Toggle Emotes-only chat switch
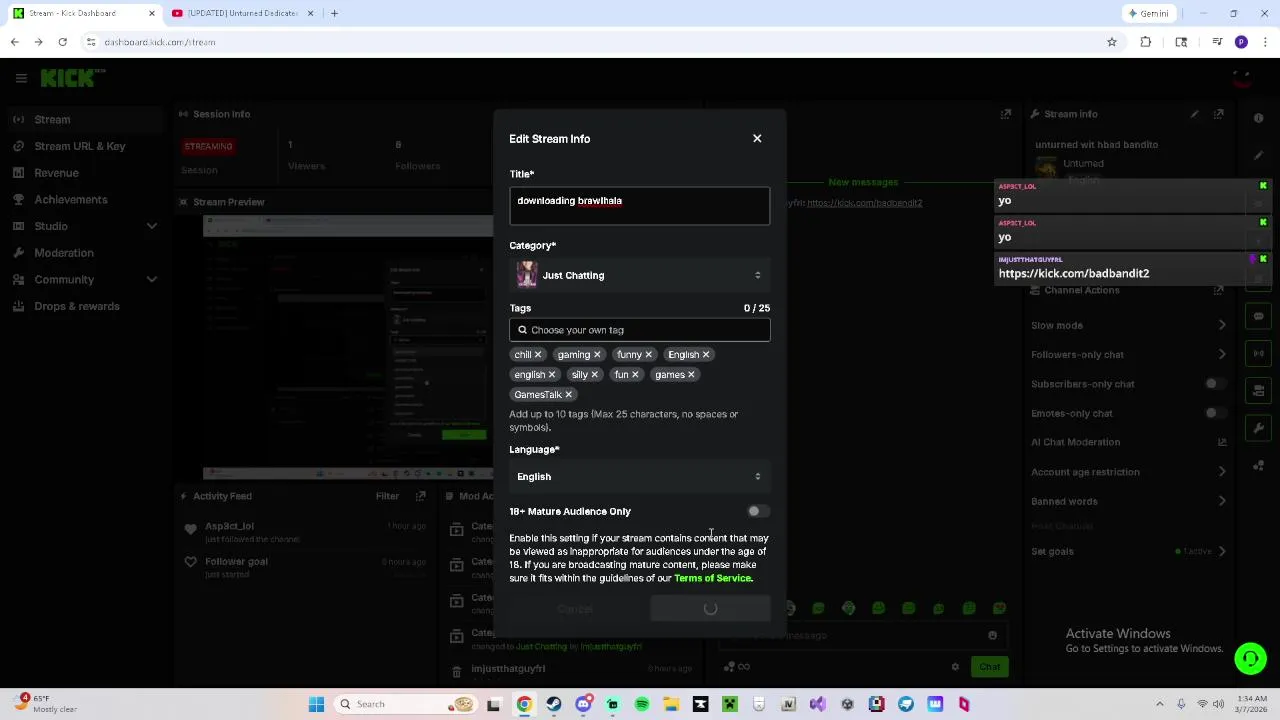This screenshot has height=720, width=1280. point(1215,413)
